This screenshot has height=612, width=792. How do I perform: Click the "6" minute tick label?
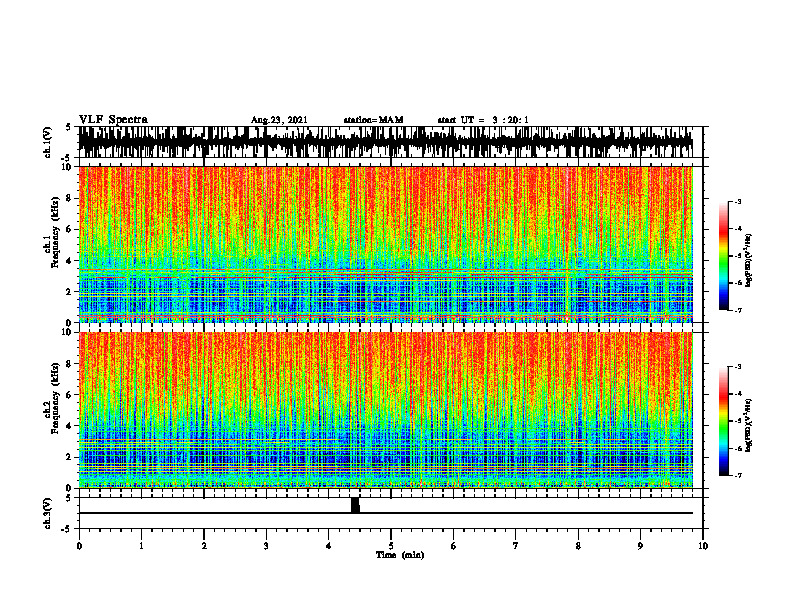pyautogui.click(x=454, y=546)
